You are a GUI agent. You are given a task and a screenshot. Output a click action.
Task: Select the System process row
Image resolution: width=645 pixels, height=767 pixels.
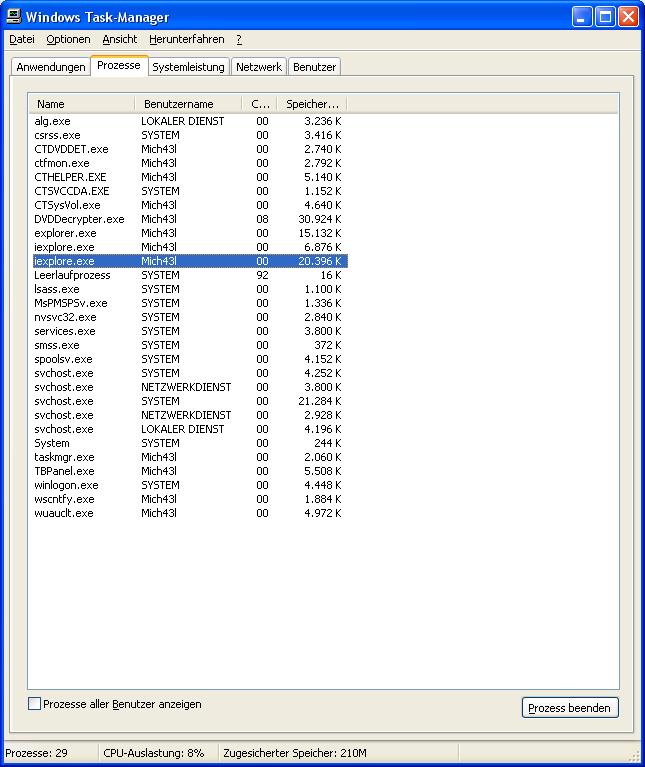pyautogui.click(x=190, y=444)
